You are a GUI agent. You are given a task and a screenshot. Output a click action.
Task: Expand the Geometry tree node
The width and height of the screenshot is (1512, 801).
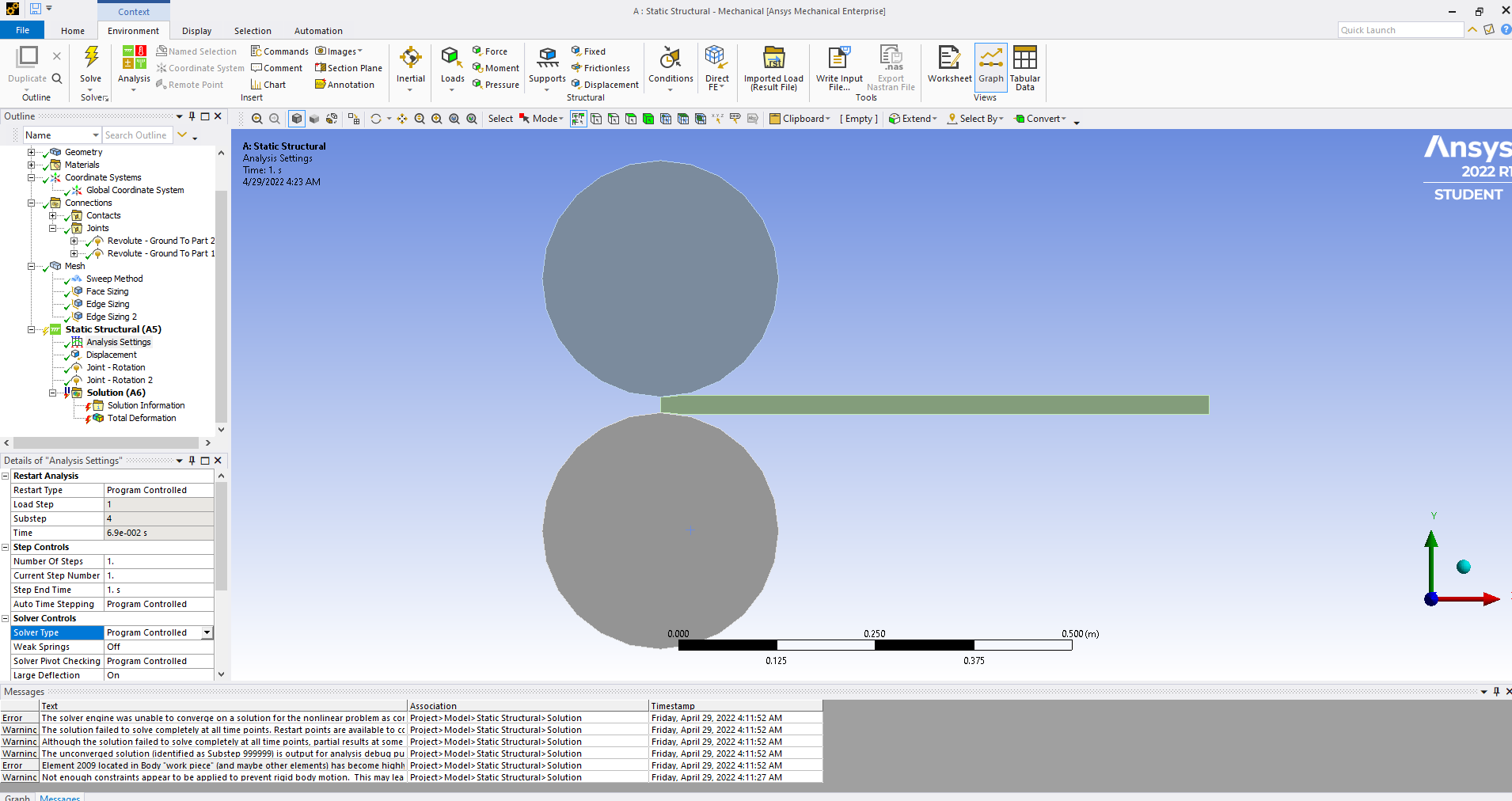pyautogui.click(x=31, y=152)
